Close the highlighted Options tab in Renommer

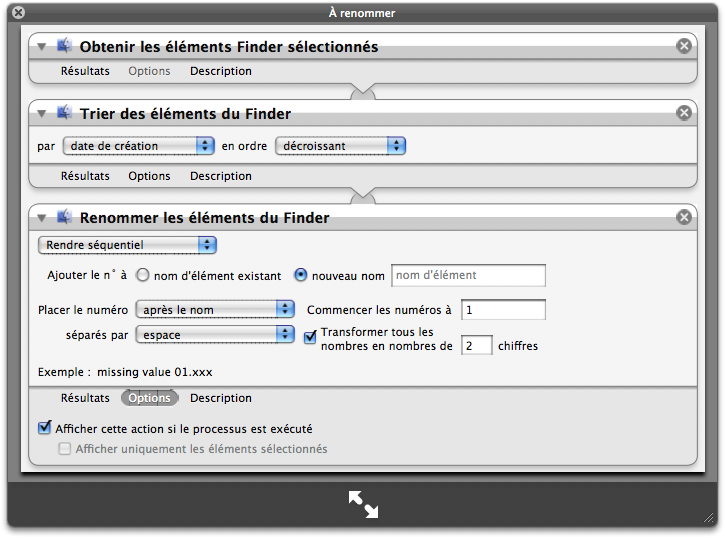(149, 398)
